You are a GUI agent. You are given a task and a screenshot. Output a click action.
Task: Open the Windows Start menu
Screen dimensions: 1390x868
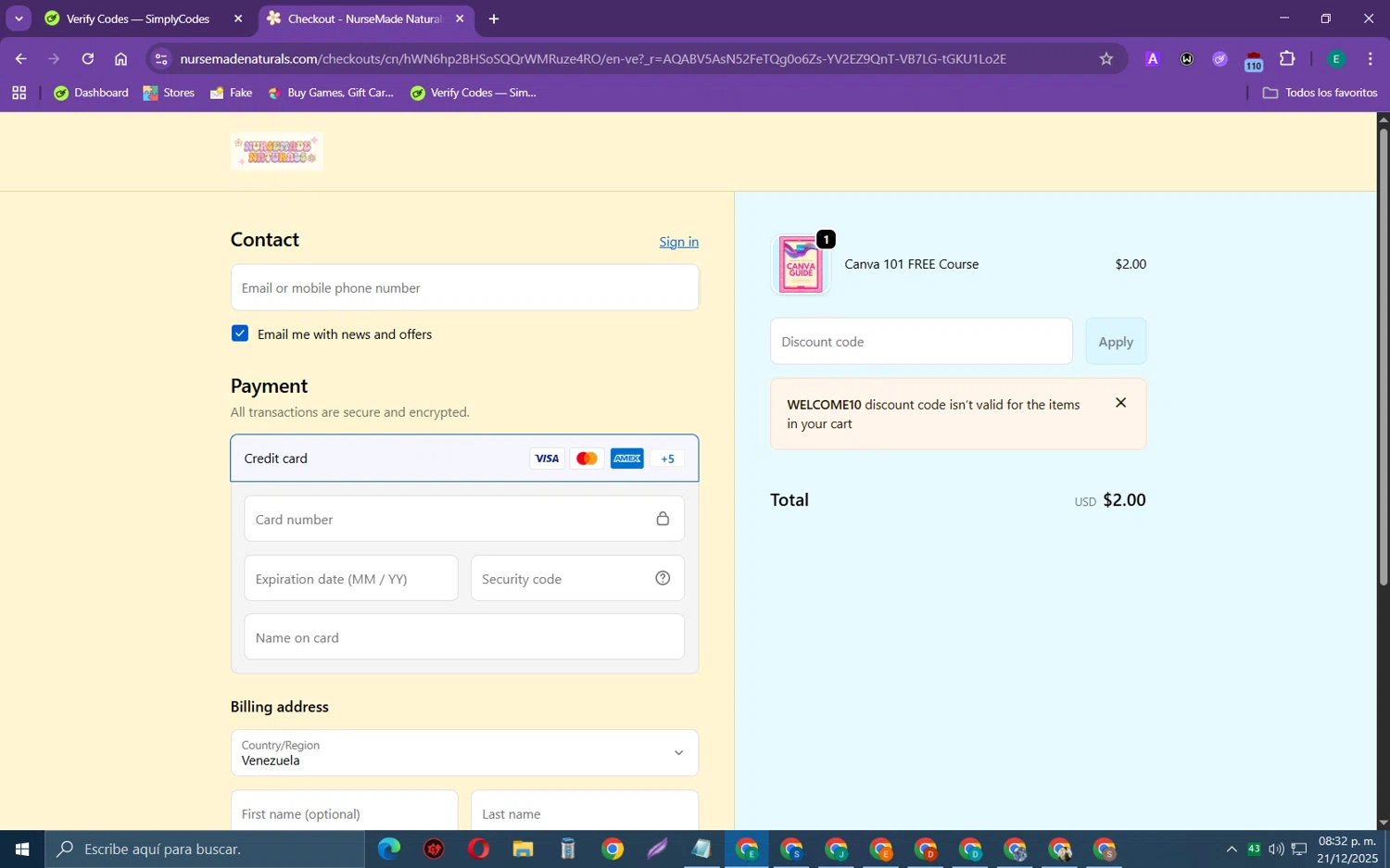[22, 849]
